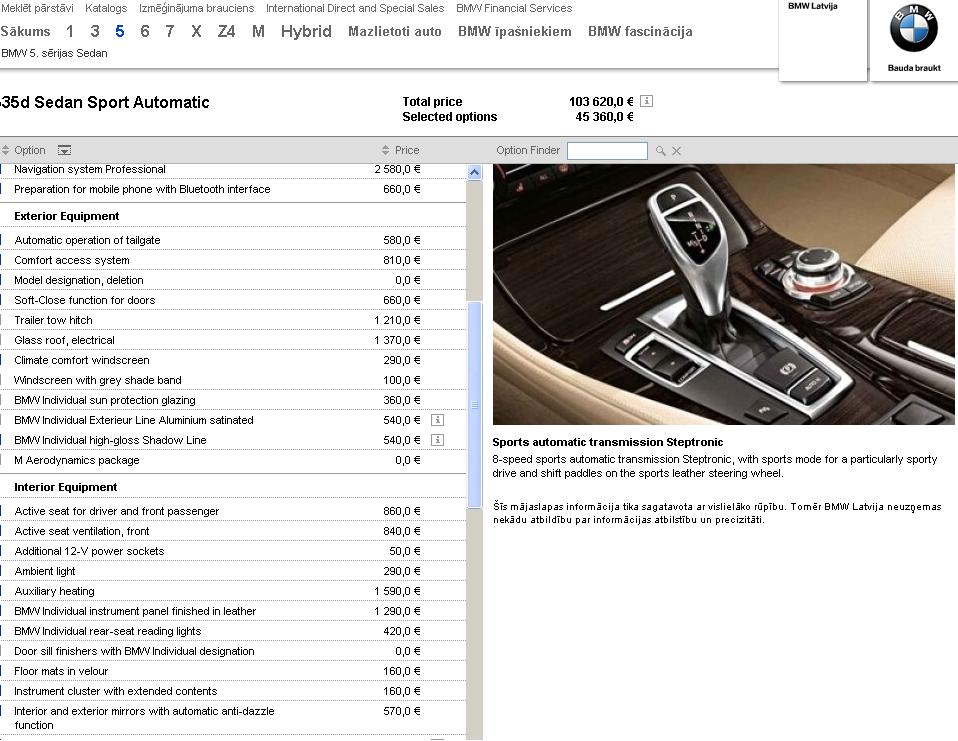Click the Option Finder magnifier icon
958x741 pixels.
click(660, 150)
